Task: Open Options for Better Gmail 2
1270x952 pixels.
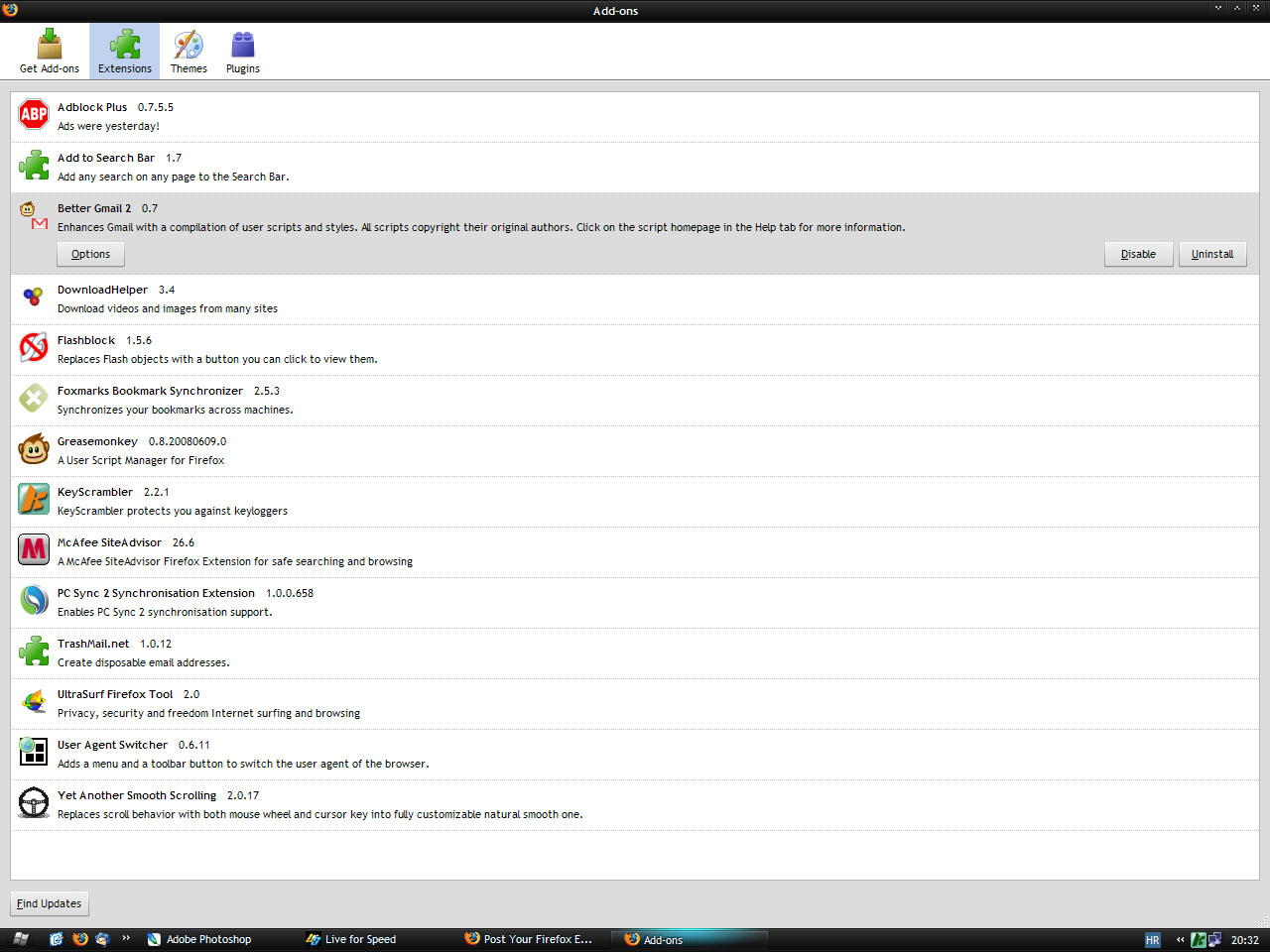Action: (90, 255)
